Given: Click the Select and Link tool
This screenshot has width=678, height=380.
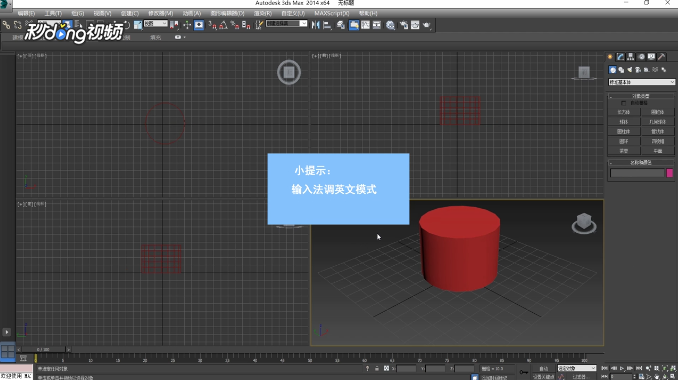Looking at the screenshot, I should (6, 25).
